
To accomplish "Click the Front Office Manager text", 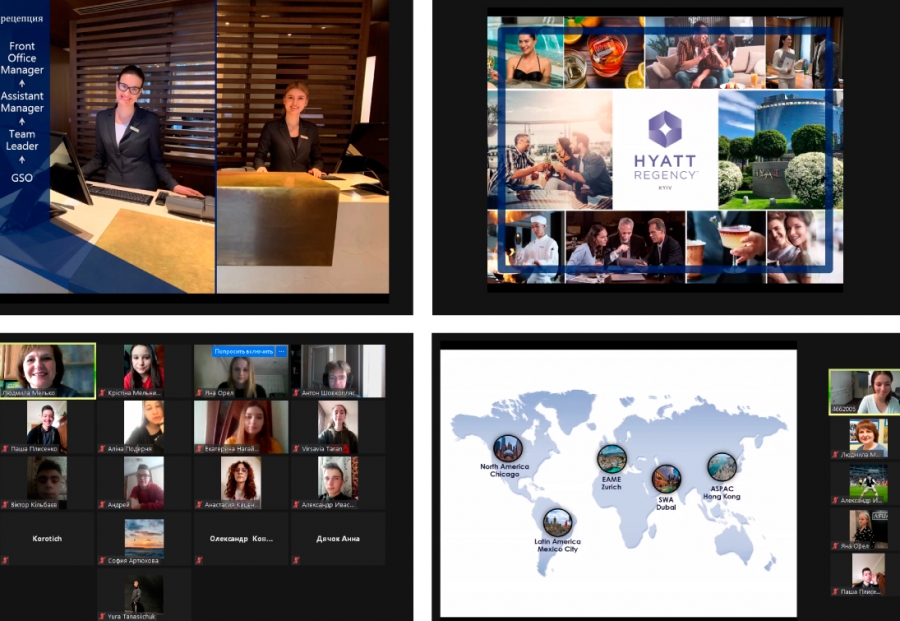I will point(22,58).
